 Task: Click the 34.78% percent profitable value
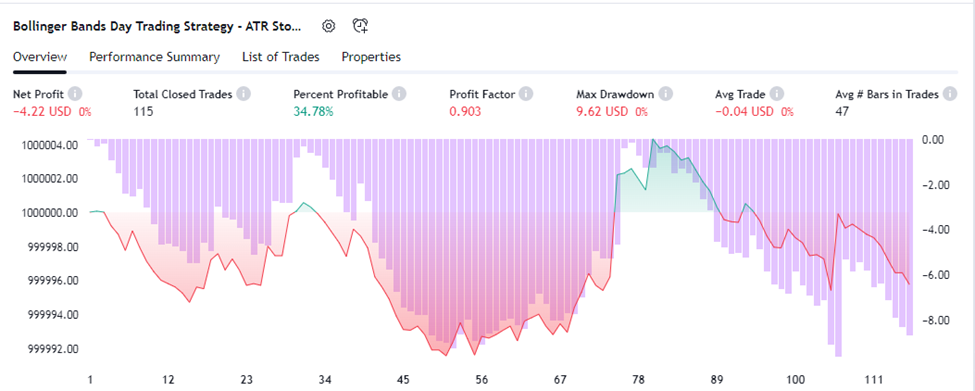313,112
